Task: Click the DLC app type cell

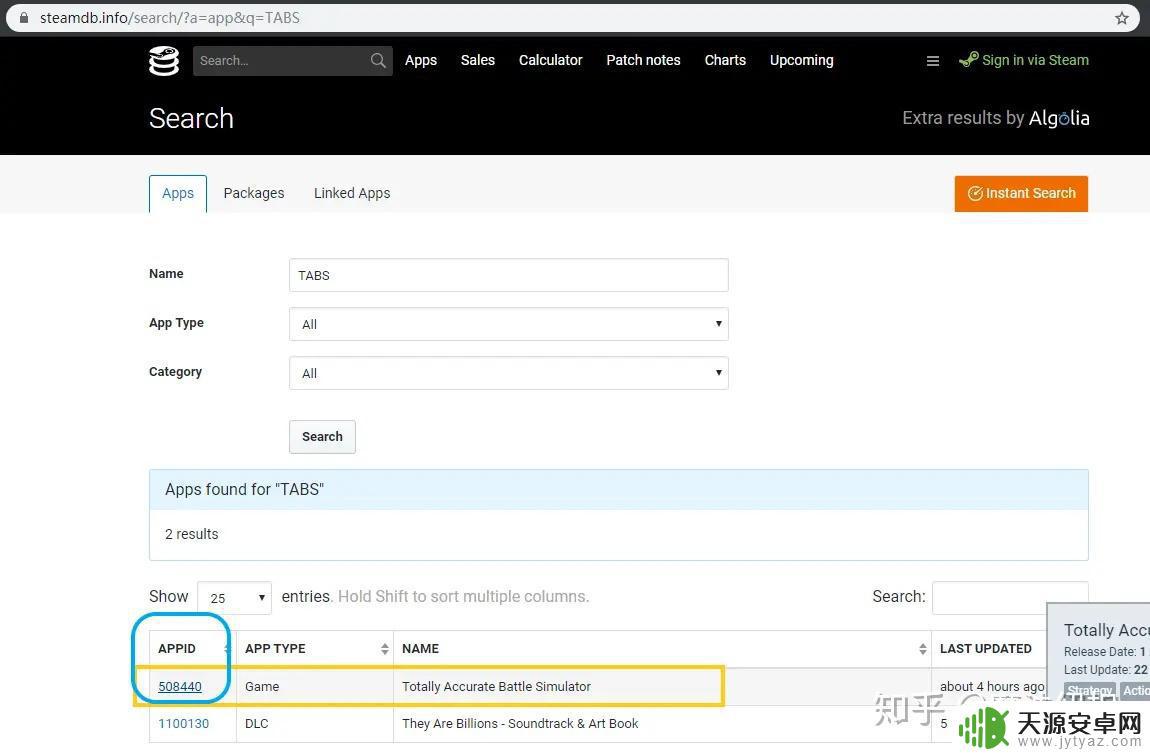Action: [257, 724]
